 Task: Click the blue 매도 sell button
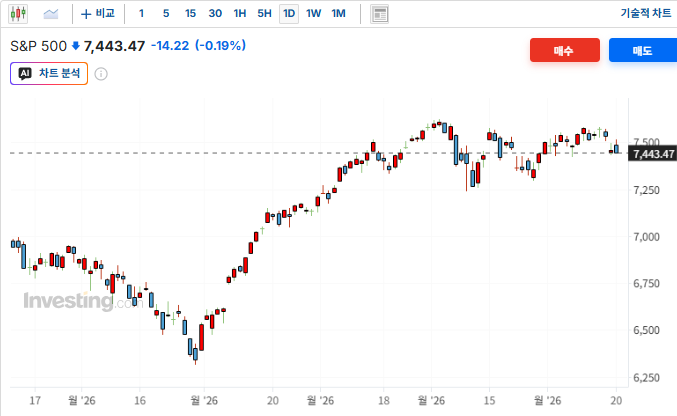tap(643, 50)
